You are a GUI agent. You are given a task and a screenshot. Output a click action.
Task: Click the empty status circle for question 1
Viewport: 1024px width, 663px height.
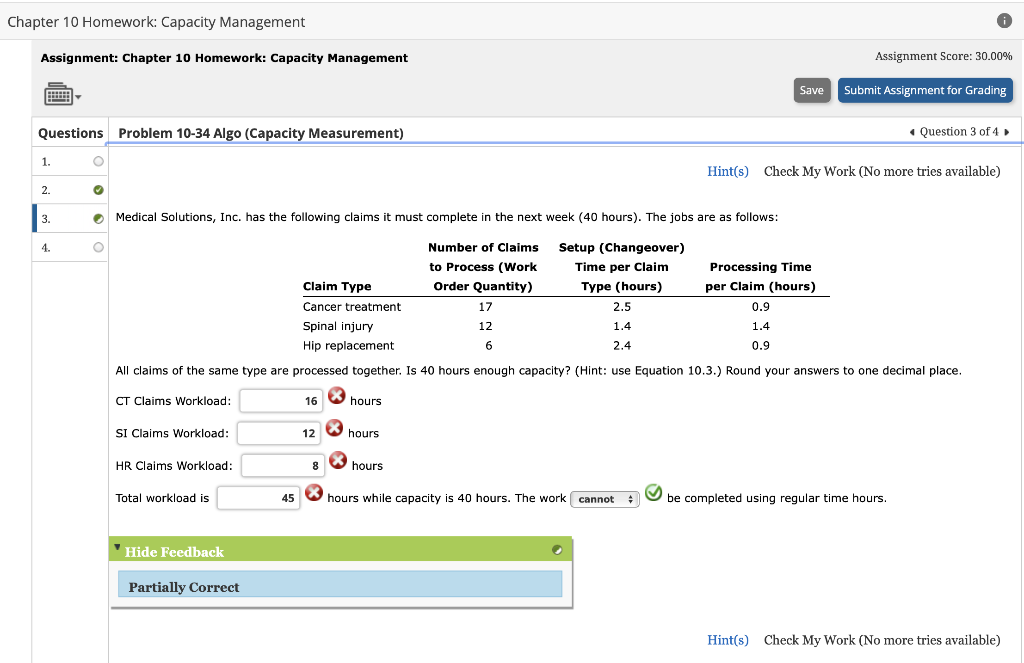pos(97,161)
